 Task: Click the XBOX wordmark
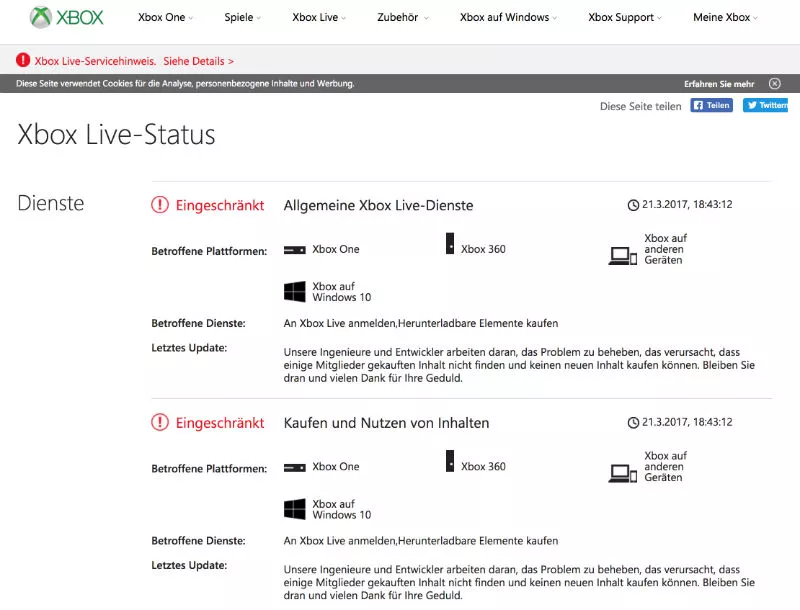[80, 18]
